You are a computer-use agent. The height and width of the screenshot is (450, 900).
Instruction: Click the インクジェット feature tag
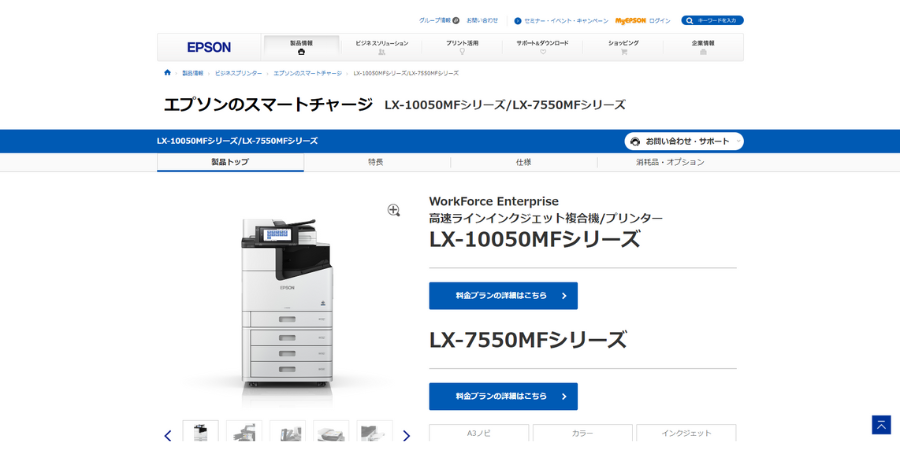click(x=686, y=433)
